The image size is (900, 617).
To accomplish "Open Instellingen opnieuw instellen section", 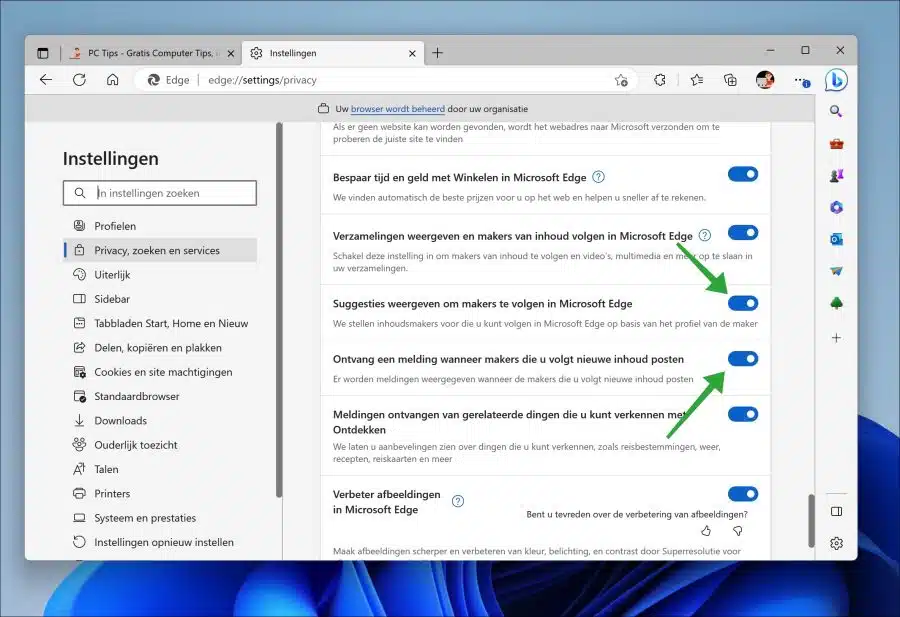I will (x=160, y=542).
